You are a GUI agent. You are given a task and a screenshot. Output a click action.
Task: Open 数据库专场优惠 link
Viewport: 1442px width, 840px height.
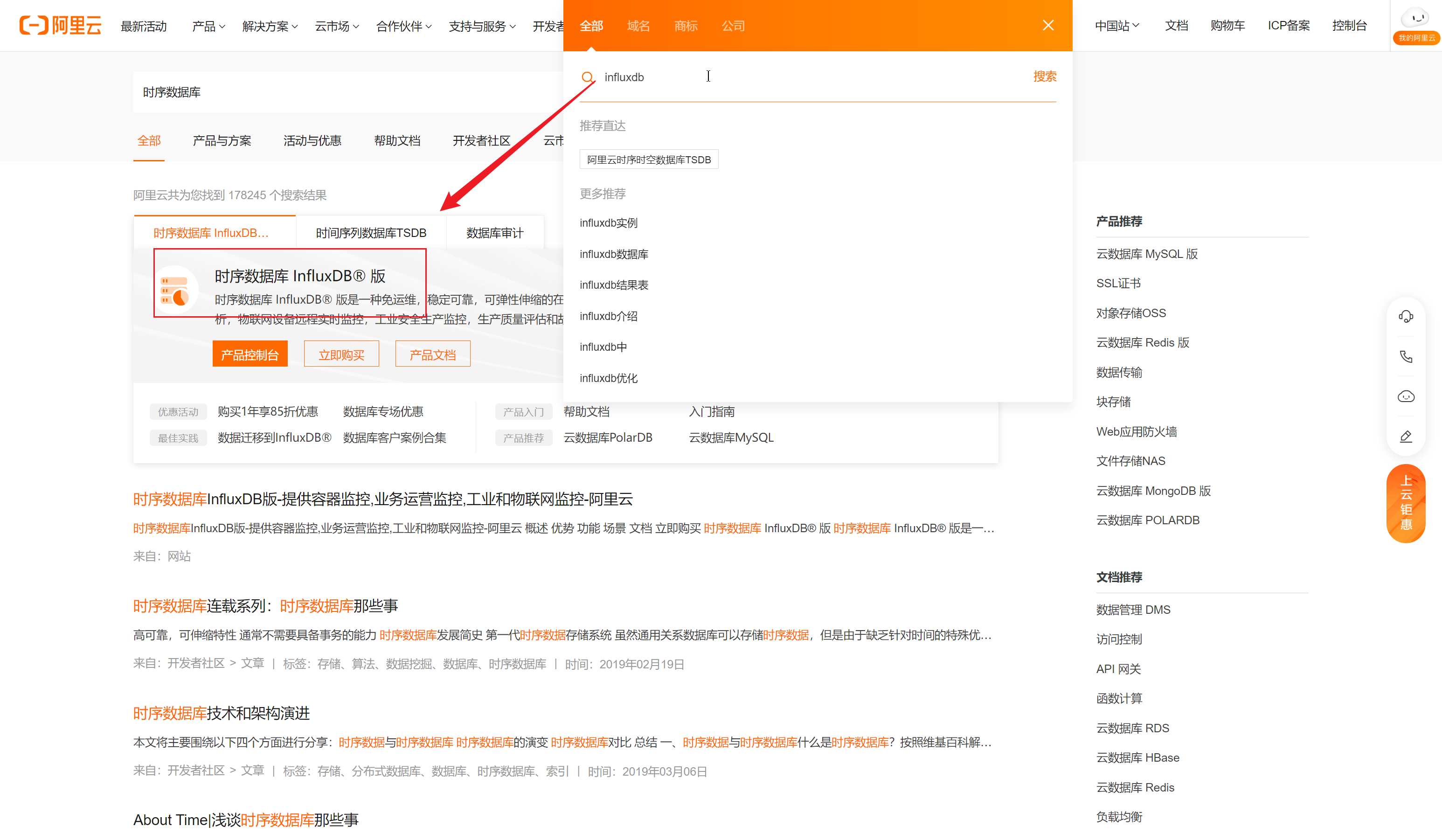click(x=383, y=412)
